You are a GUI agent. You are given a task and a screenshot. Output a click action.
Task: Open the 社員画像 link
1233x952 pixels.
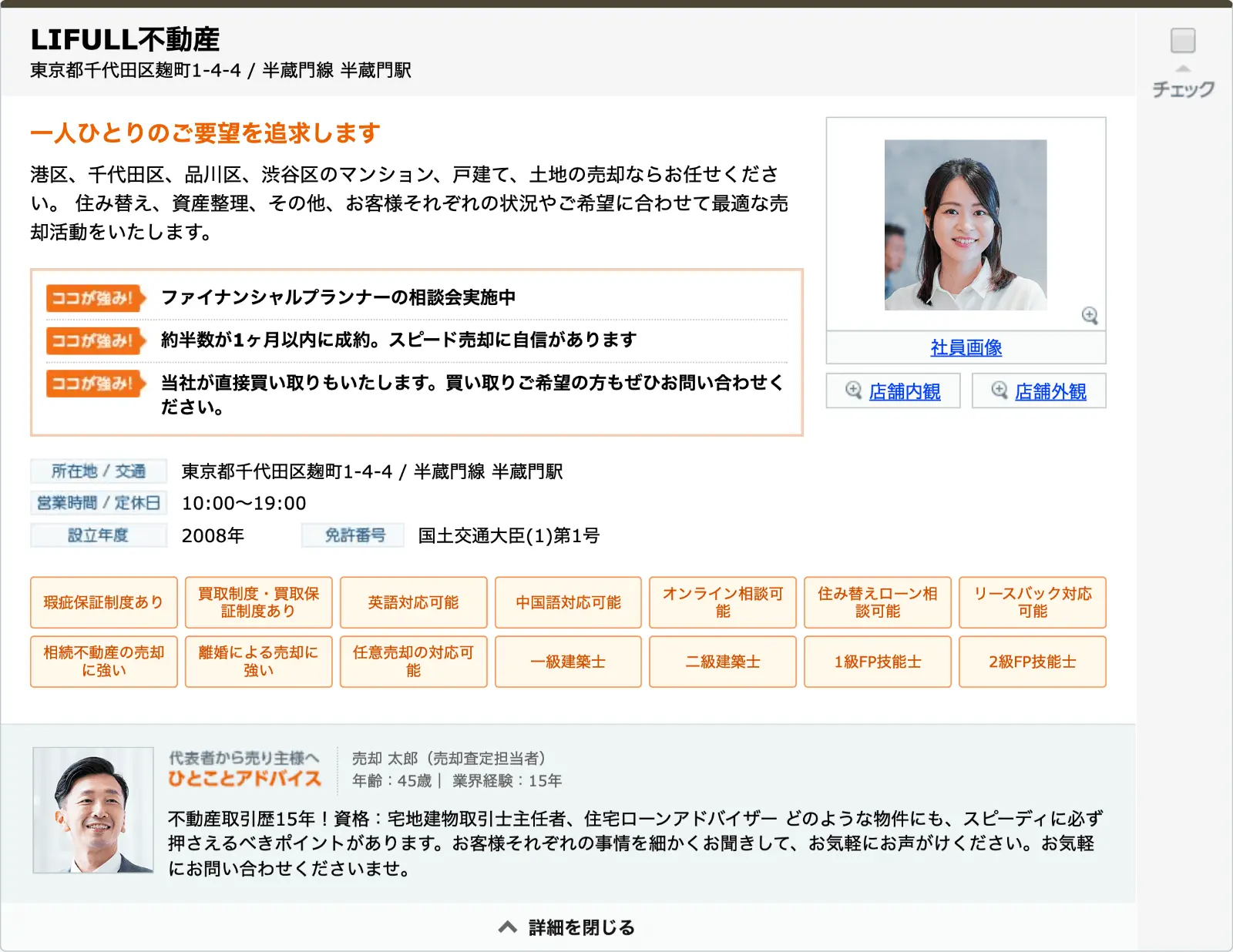click(x=966, y=347)
